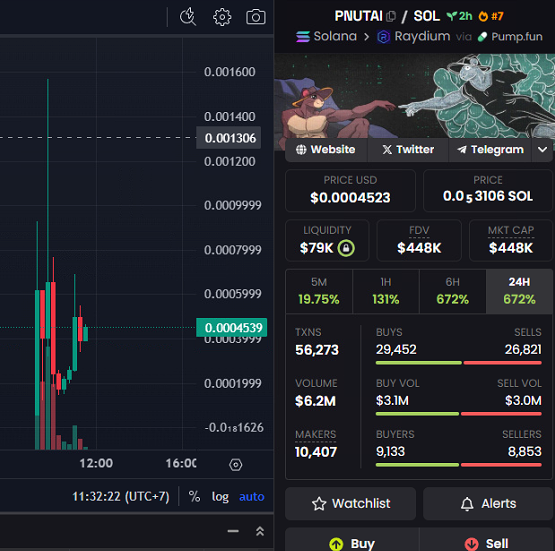Click the buyers versus sellers ratio bar
The width and height of the screenshot is (555, 551).
coord(458,465)
